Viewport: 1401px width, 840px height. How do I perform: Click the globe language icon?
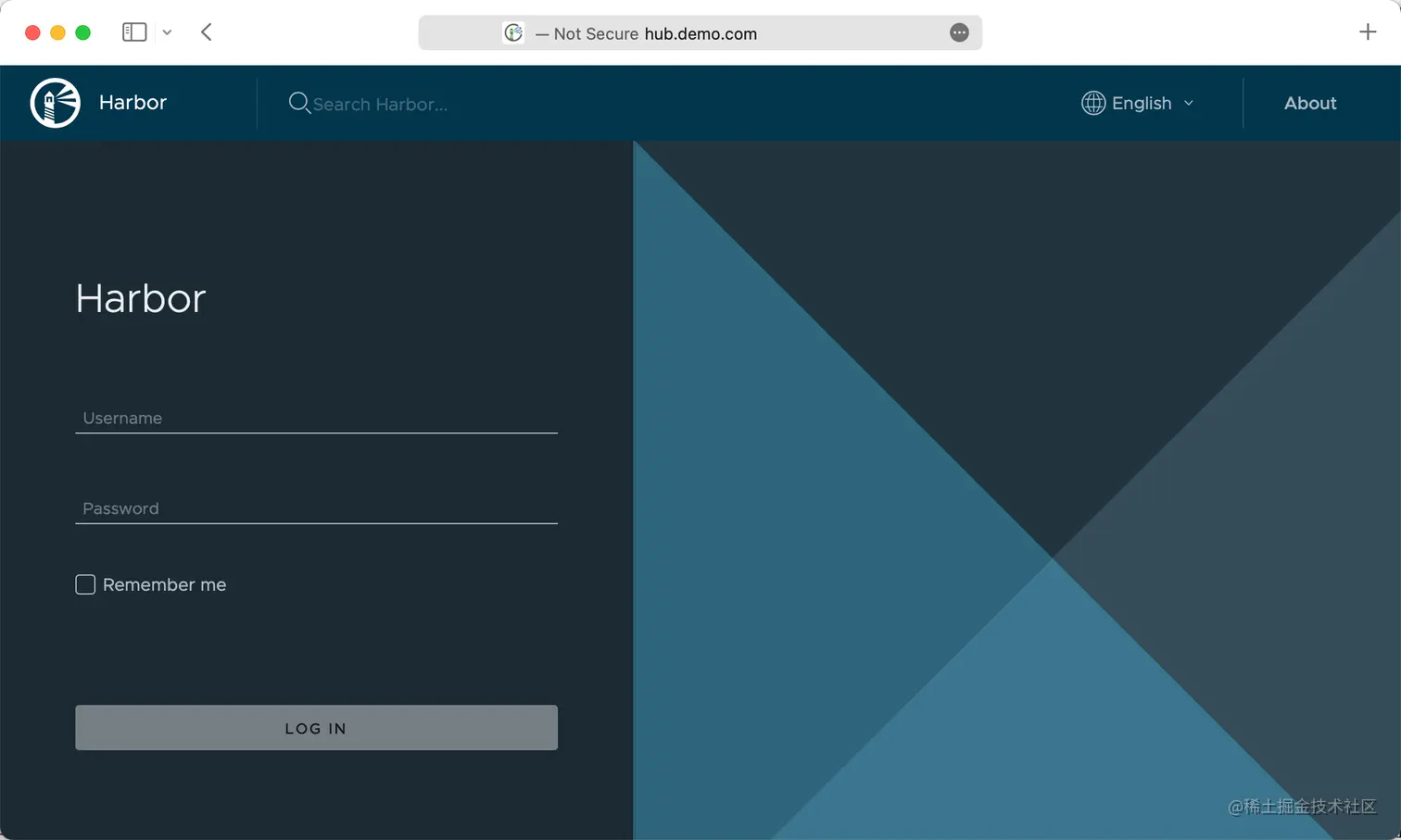point(1092,103)
